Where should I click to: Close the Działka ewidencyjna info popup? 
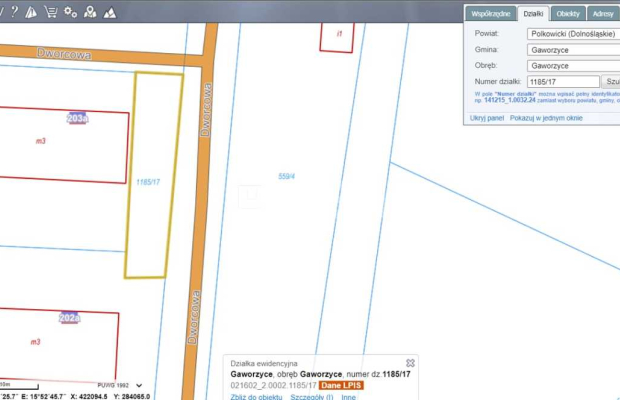410,363
